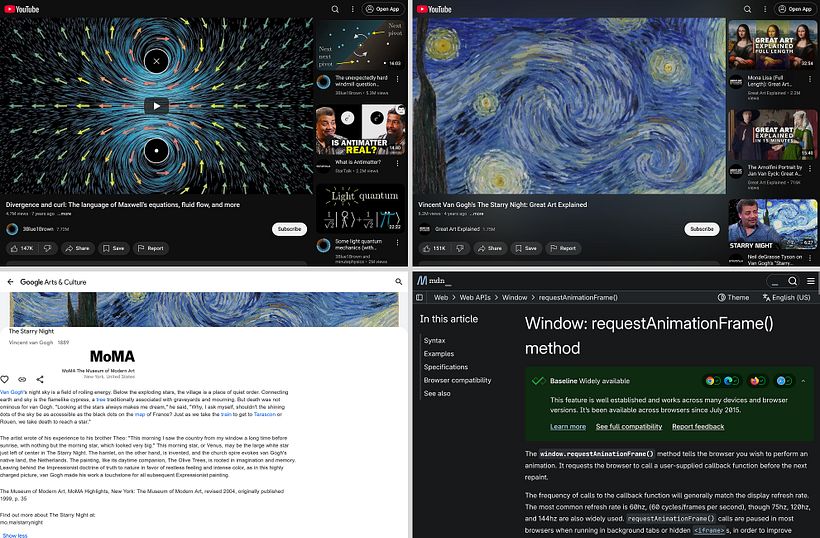820x538 pixels.
Task: Save the Divergence and curl video
Action: click(113, 248)
